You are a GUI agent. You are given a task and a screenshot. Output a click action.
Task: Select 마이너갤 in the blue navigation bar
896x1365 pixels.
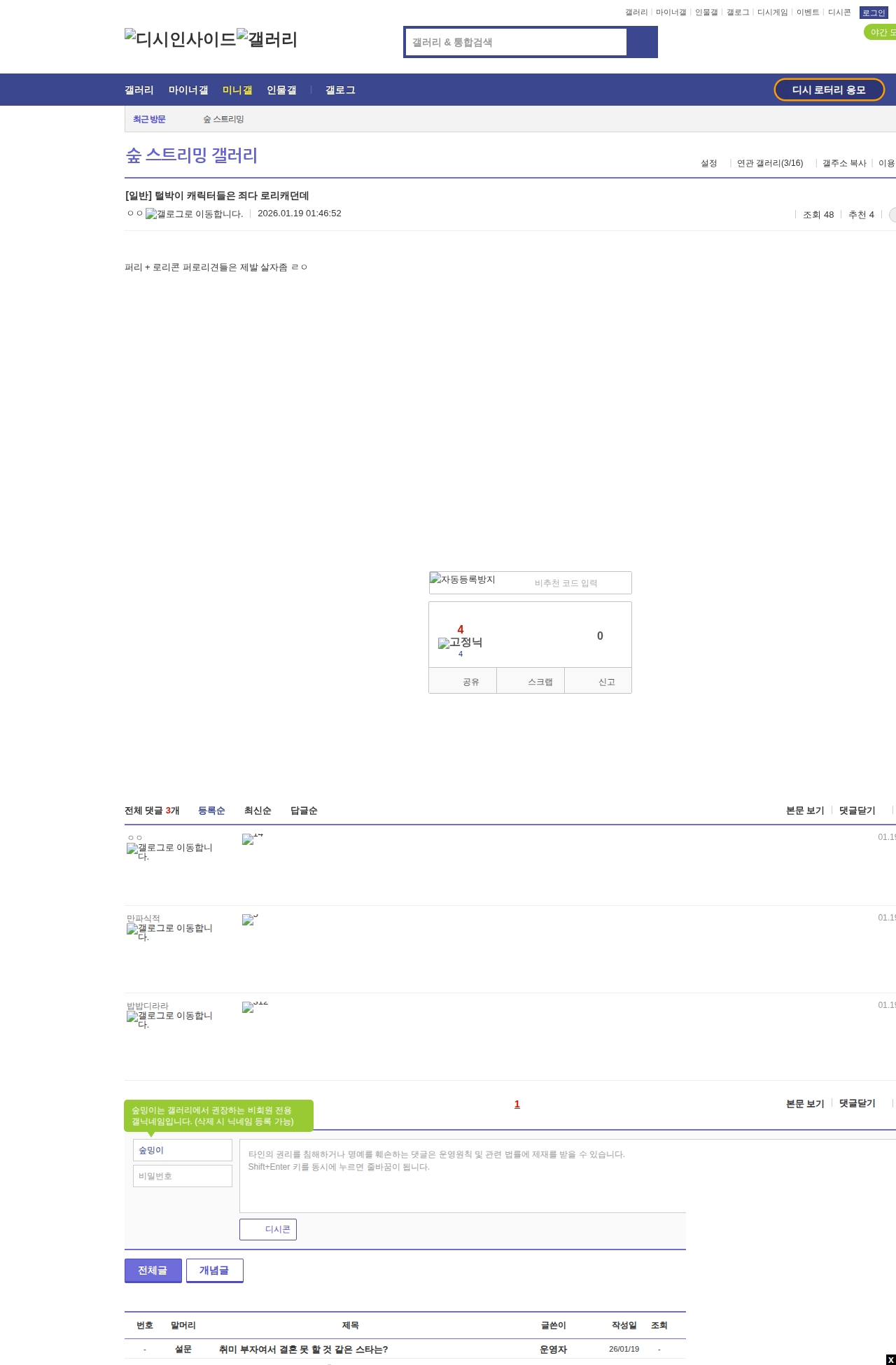[x=188, y=90]
